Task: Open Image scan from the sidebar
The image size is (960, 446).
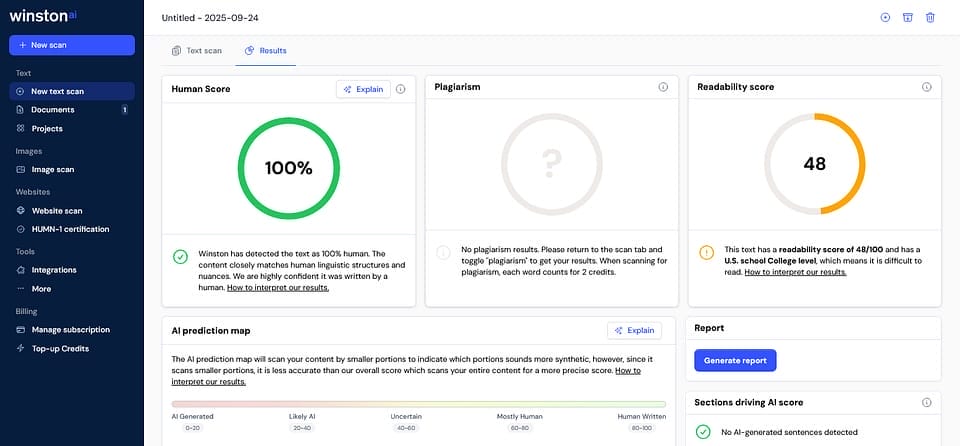Action: pyautogui.click(x=52, y=169)
